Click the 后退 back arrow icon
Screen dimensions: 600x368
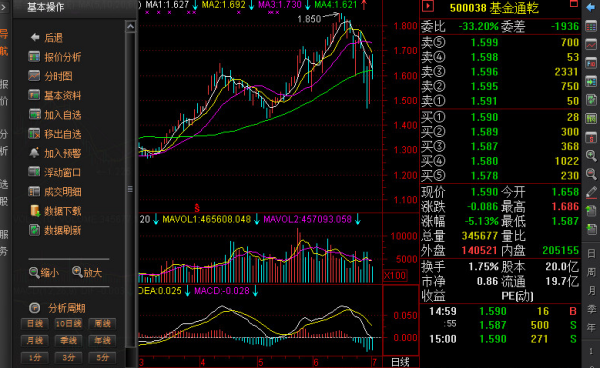[x=35, y=37]
